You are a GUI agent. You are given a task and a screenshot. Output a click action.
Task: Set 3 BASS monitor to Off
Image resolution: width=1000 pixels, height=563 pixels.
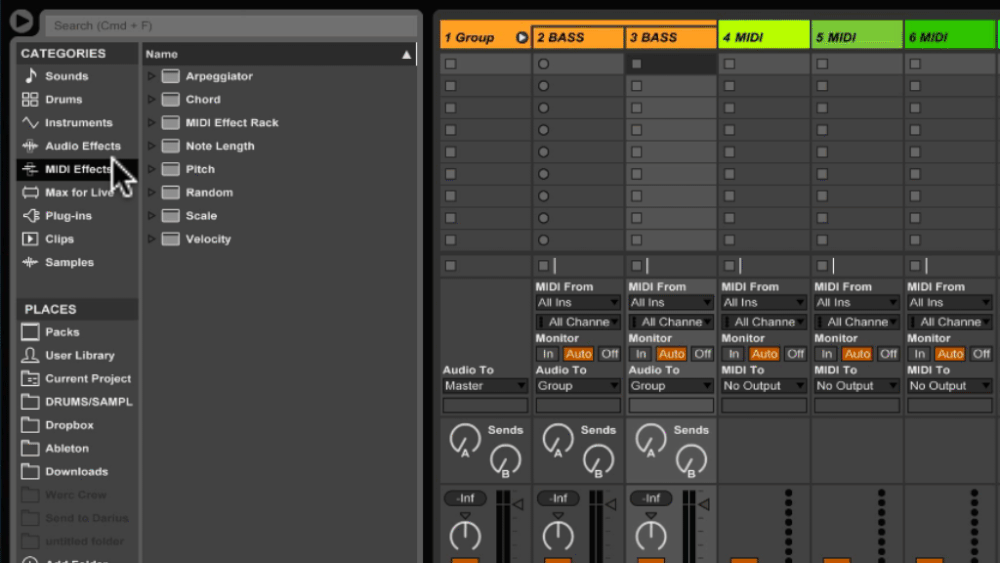pos(703,354)
